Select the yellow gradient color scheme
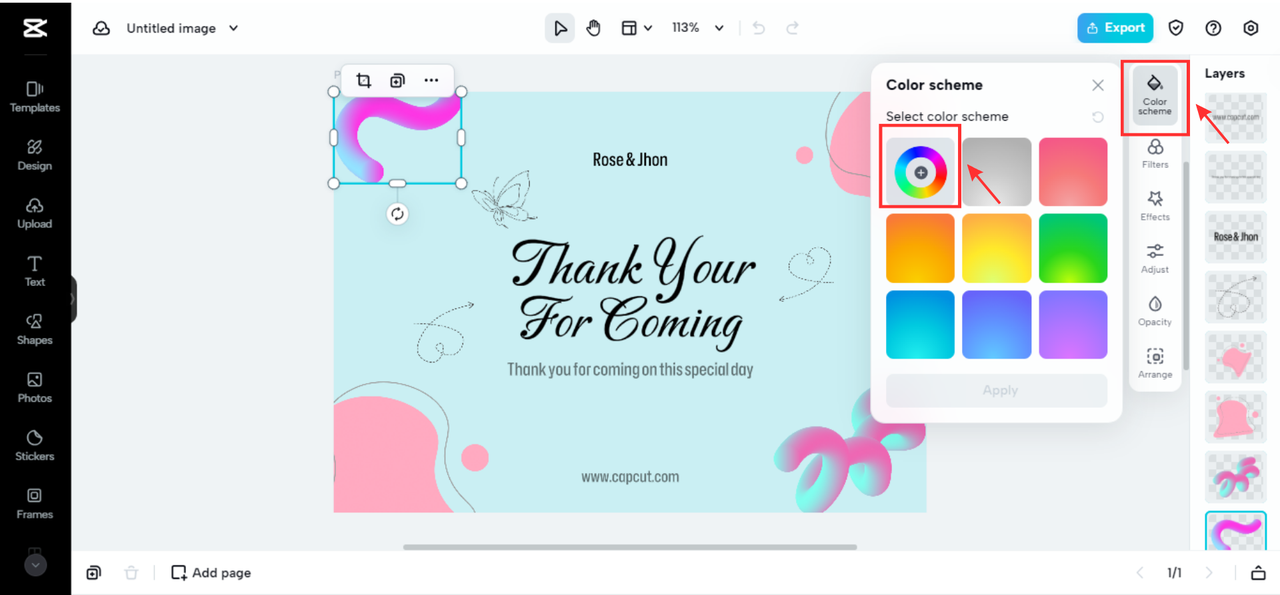 click(997, 248)
